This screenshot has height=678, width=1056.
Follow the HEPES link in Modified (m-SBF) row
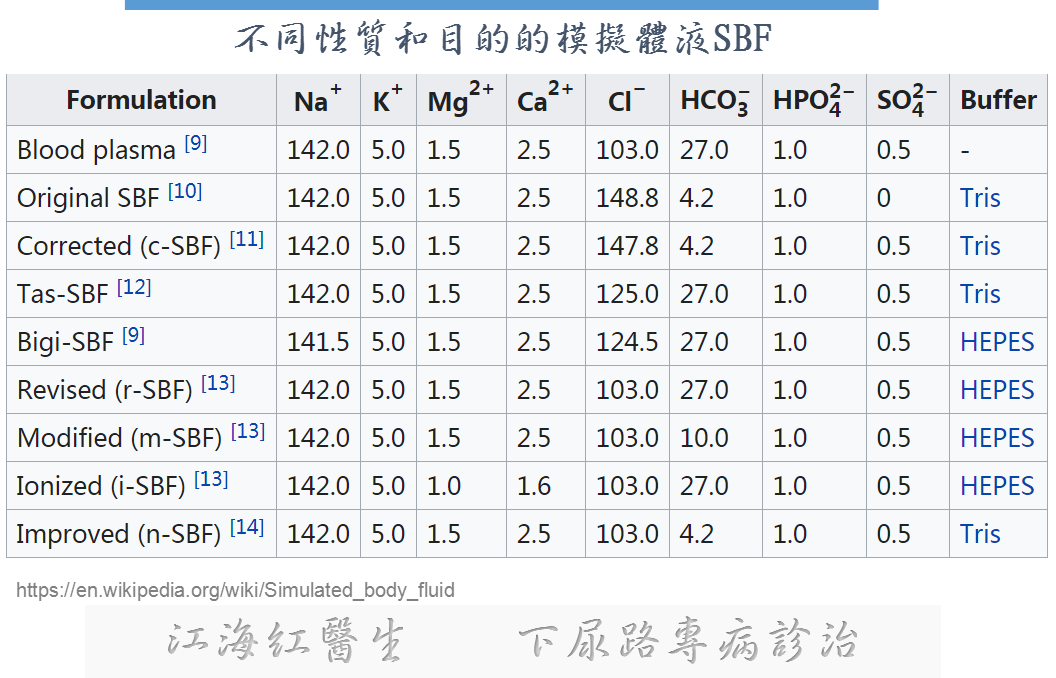point(997,438)
